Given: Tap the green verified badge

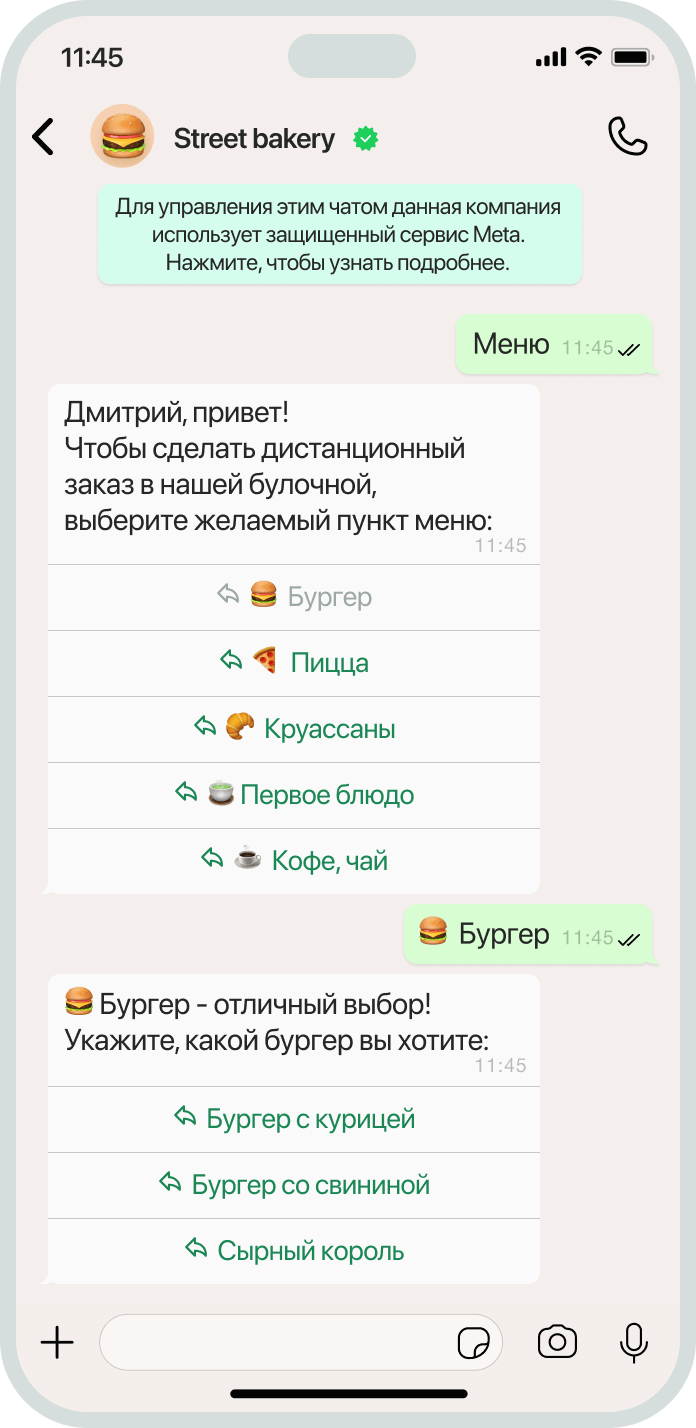Looking at the screenshot, I should [366, 139].
